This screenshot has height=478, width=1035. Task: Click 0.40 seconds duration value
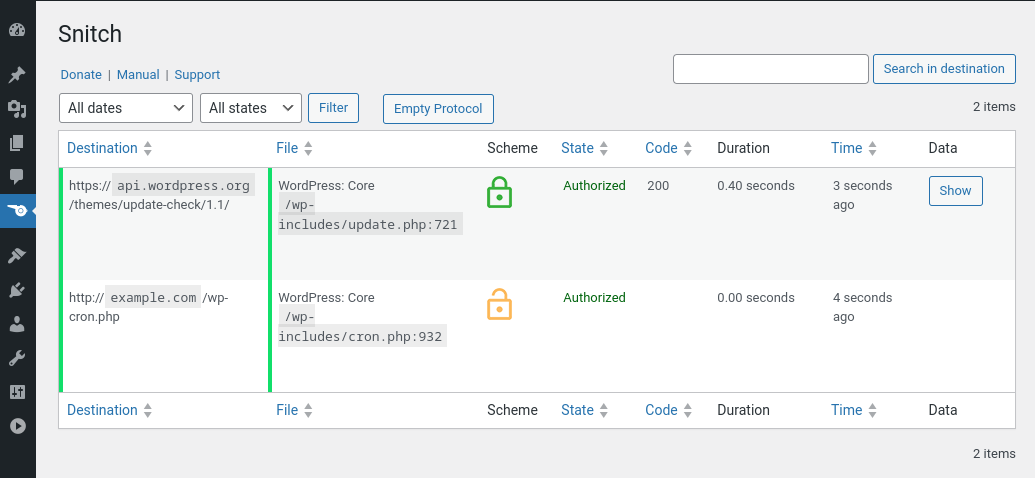(756, 186)
